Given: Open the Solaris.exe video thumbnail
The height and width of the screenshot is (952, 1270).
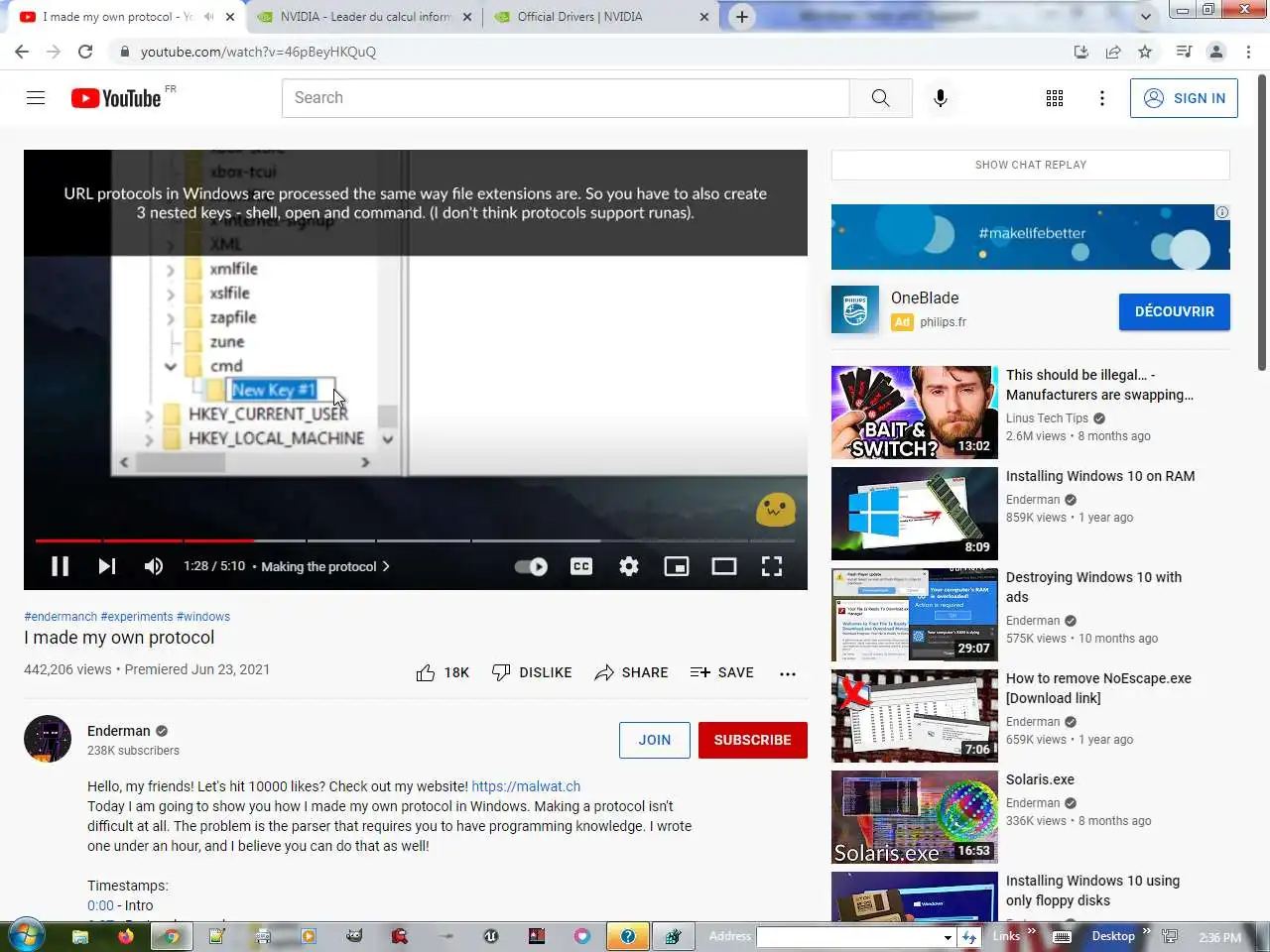Looking at the screenshot, I should click(915, 817).
